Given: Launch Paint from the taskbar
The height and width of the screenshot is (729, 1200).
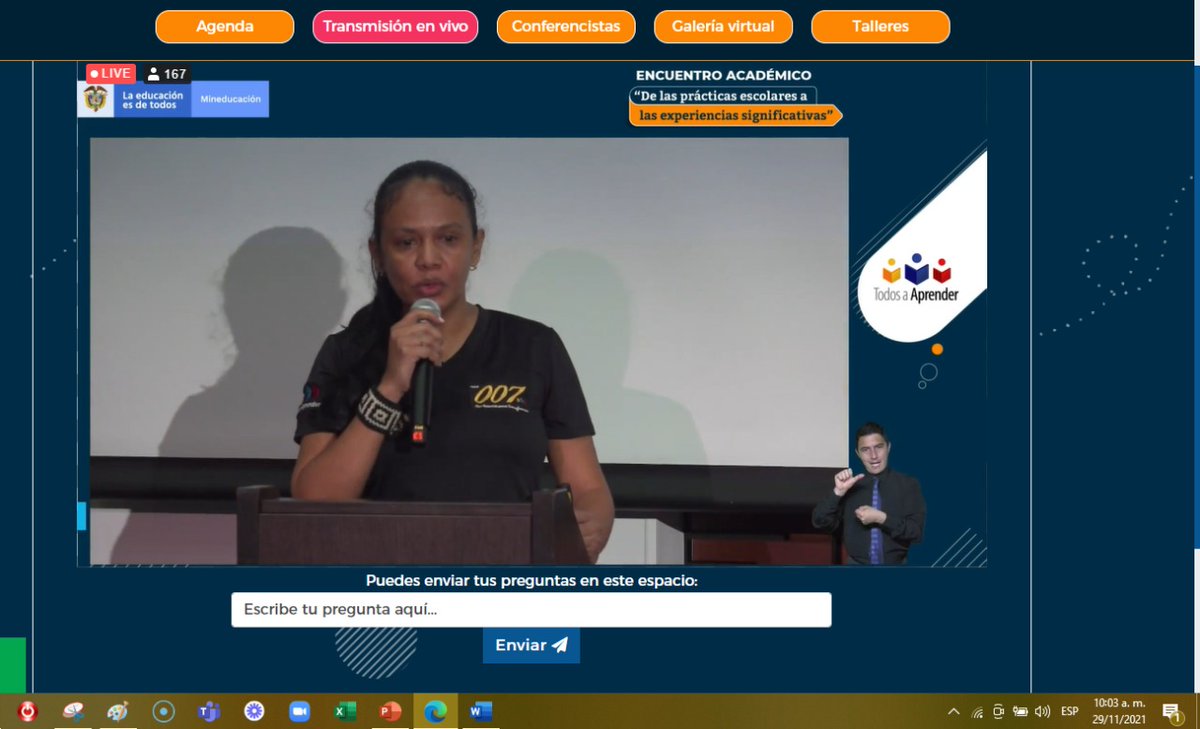Looking at the screenshot, I should [118, 711].
